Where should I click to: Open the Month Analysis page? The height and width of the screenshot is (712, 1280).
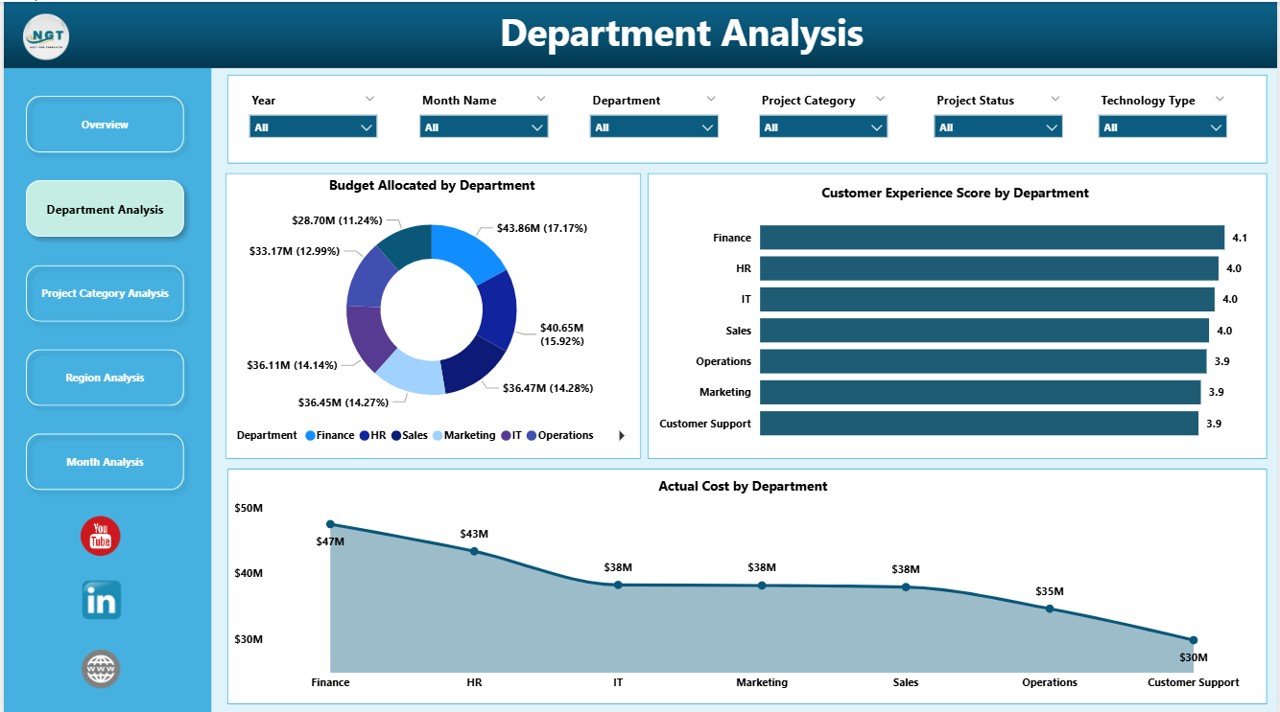click(104, 461)
